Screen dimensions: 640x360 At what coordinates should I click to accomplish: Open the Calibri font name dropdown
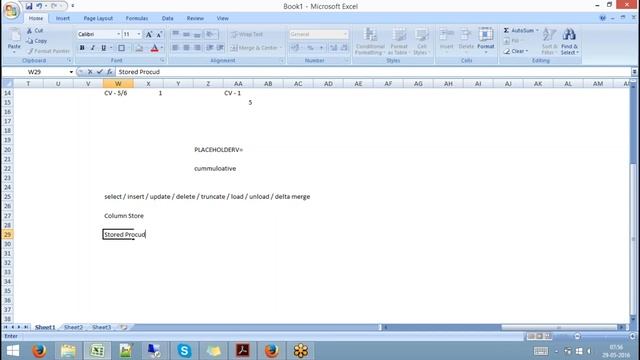(119, 34)
